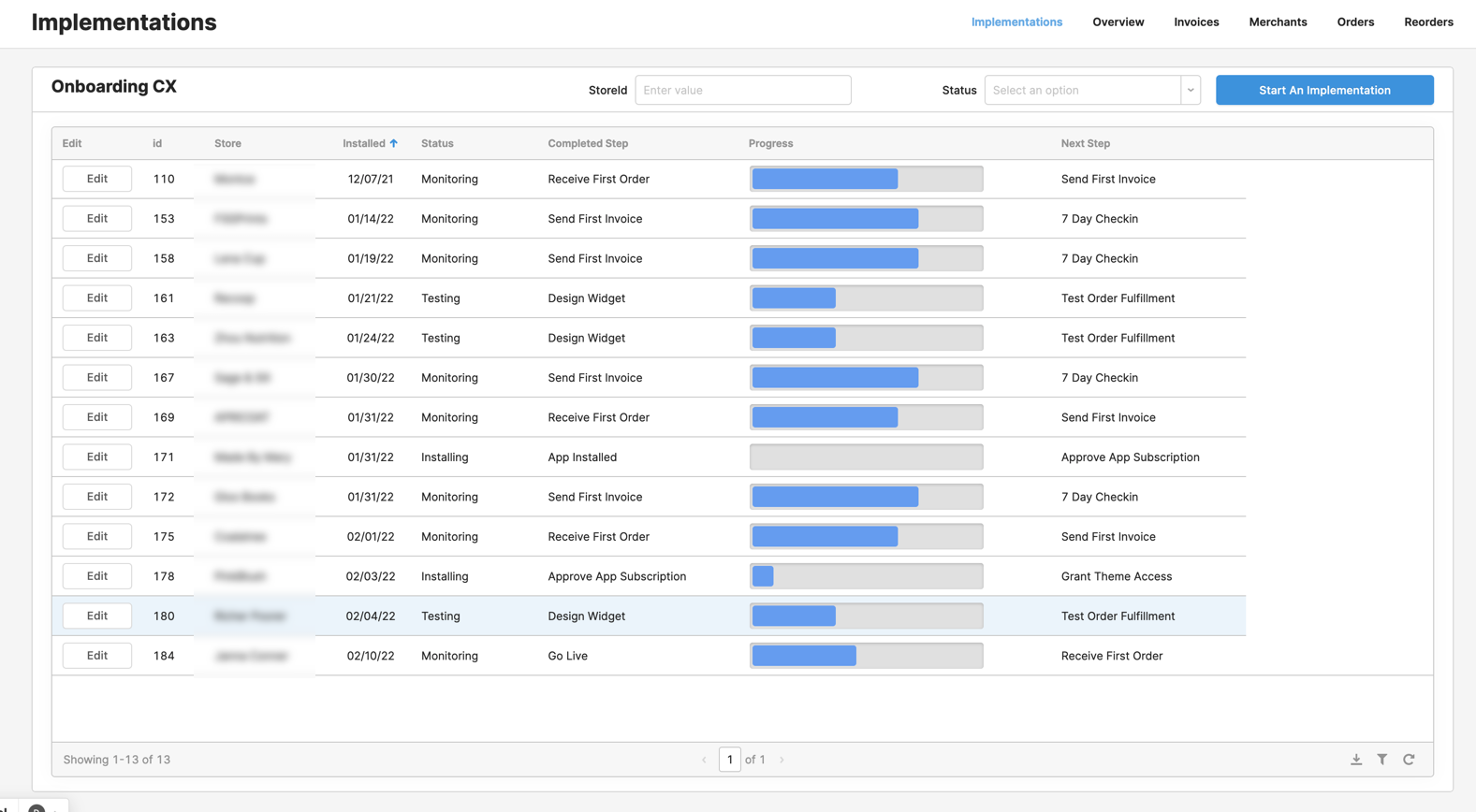
Task: Edit the row with id 175
Action: coord(97,536)
